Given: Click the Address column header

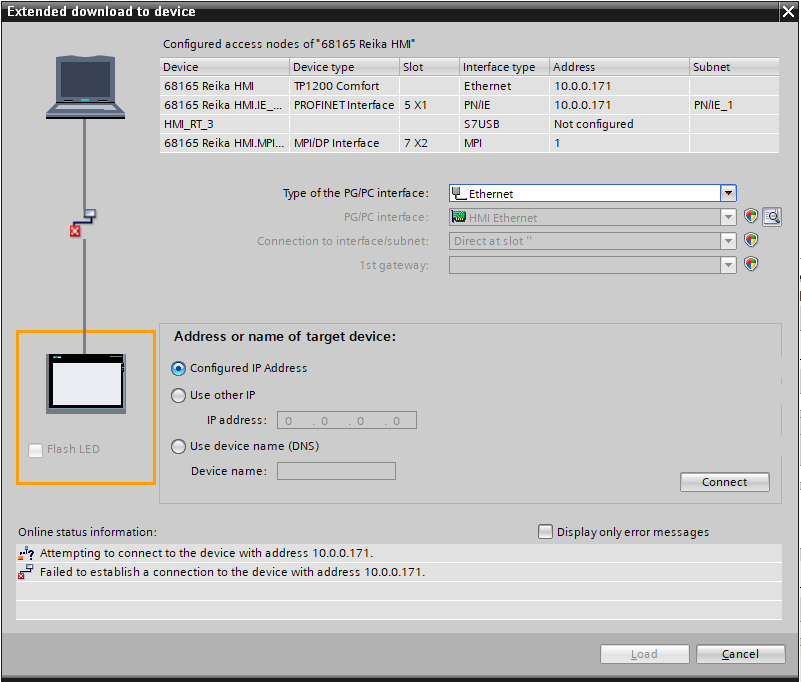Looking at the screenshot, I should 619,67.
